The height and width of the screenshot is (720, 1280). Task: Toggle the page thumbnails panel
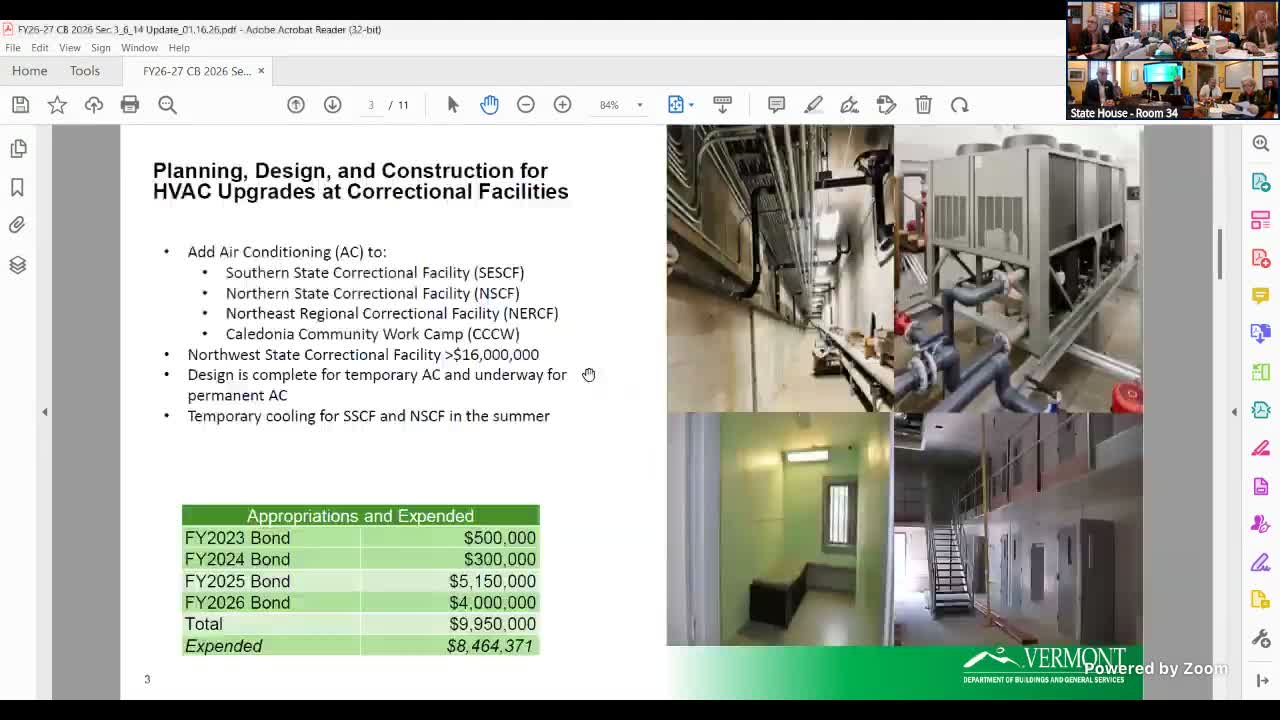(18, 149)
